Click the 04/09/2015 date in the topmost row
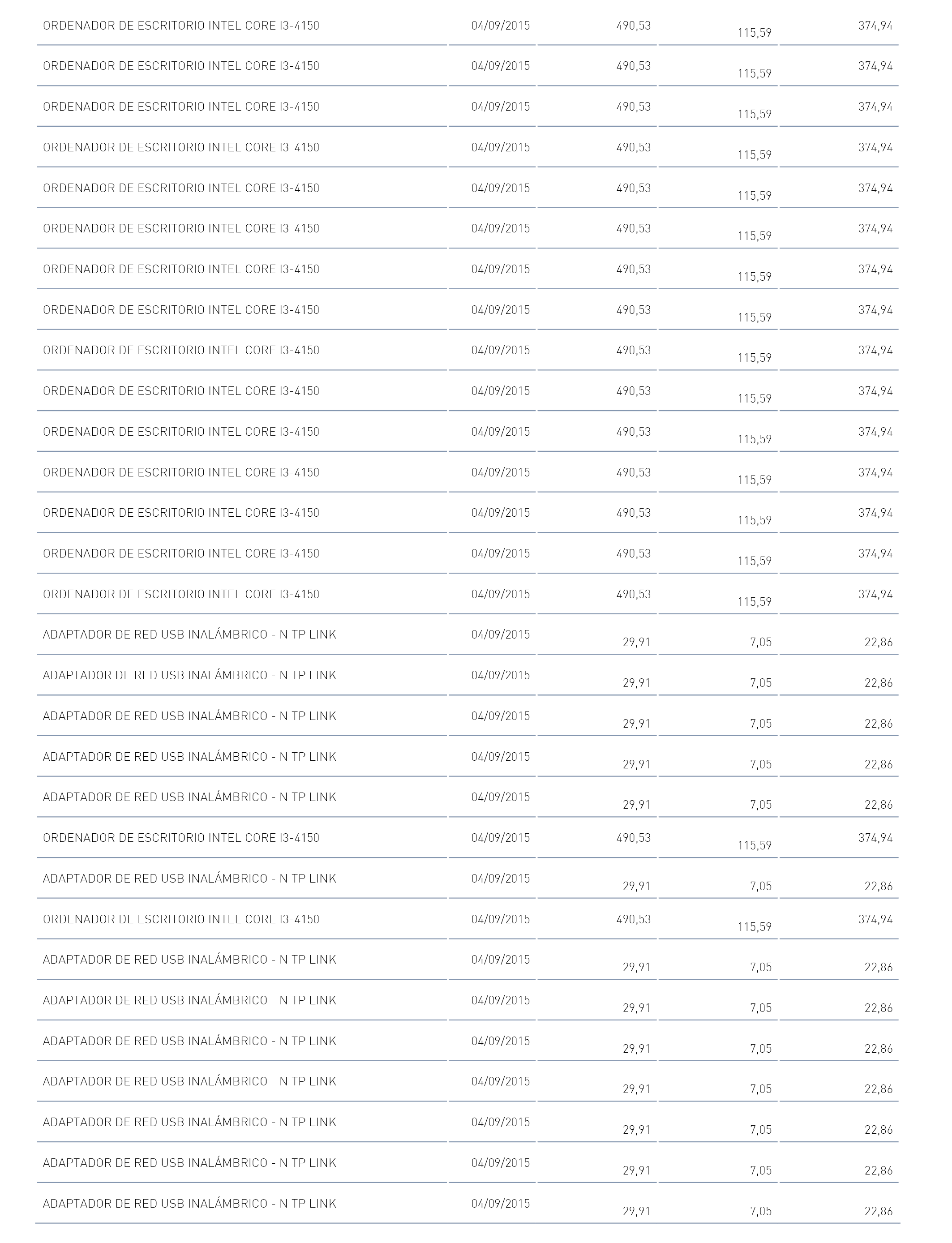 (500, 26)
